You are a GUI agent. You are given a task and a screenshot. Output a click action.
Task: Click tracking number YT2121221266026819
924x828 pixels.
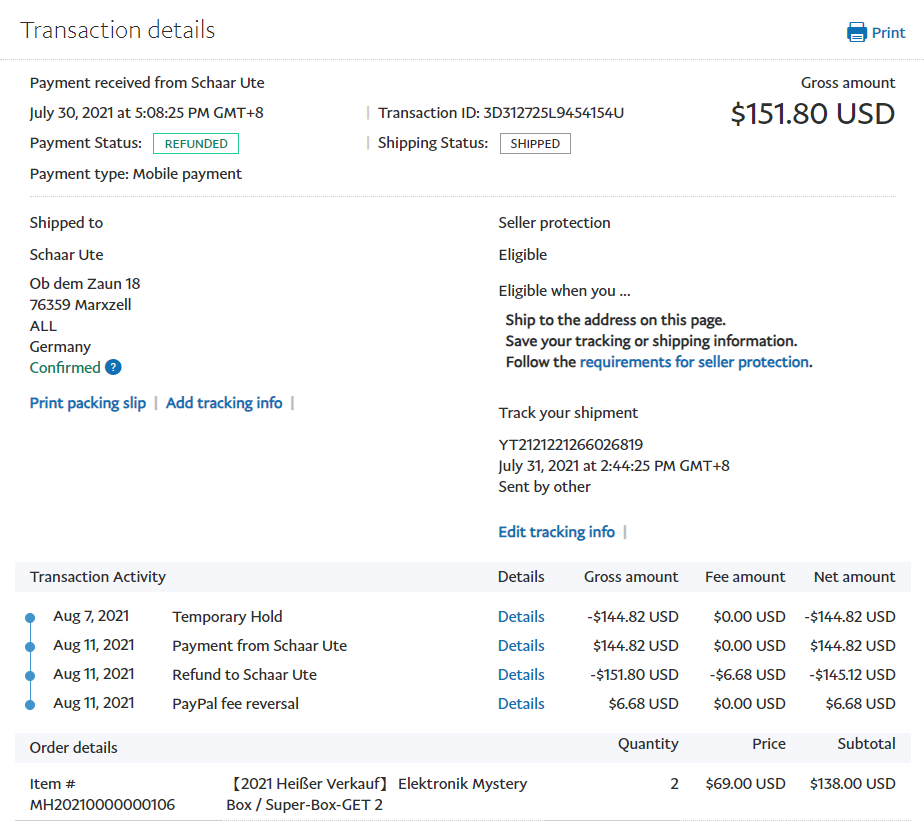[x=571, y=445]
